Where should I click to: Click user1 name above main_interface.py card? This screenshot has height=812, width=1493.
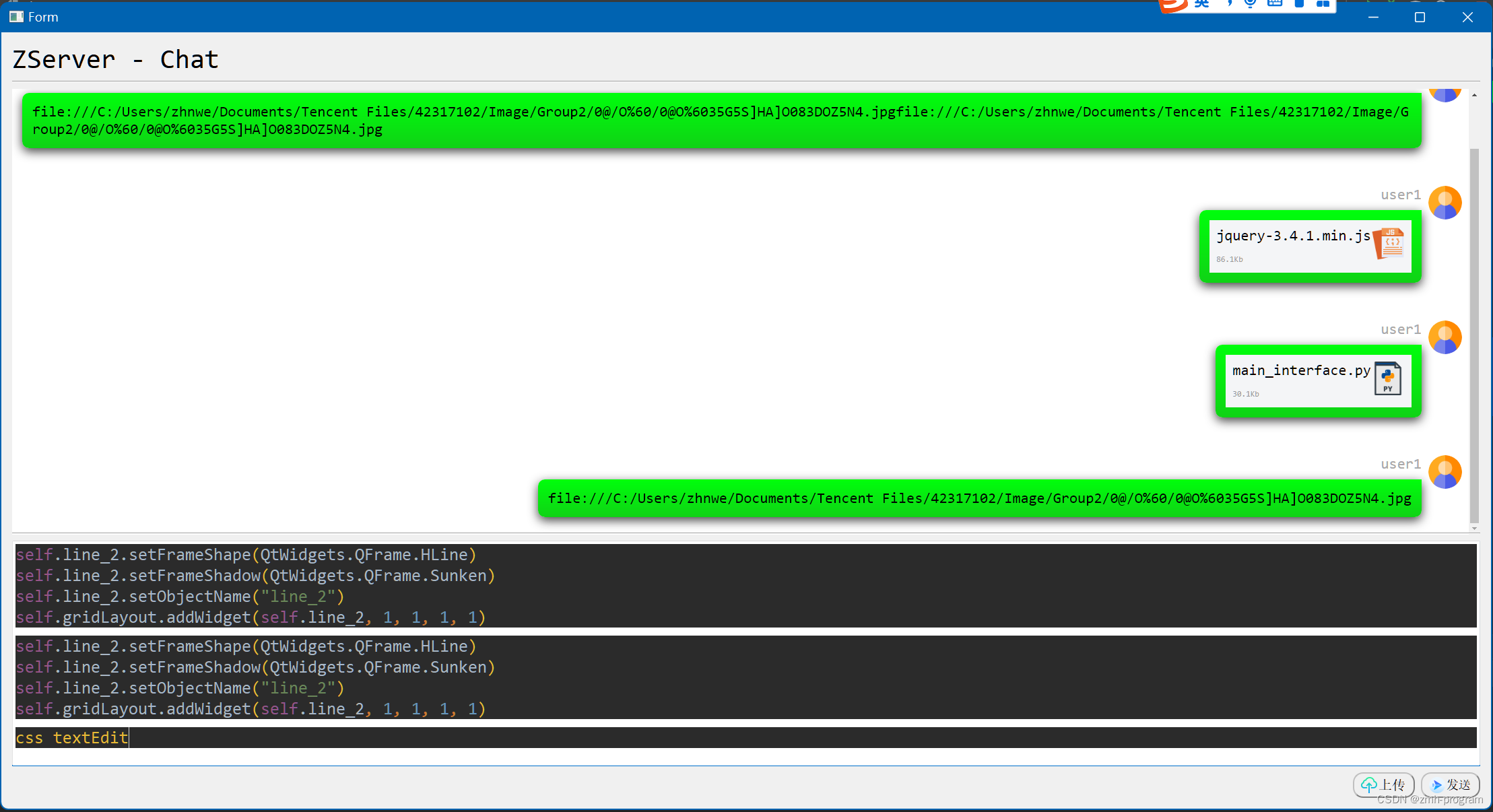click(1401, 329)
